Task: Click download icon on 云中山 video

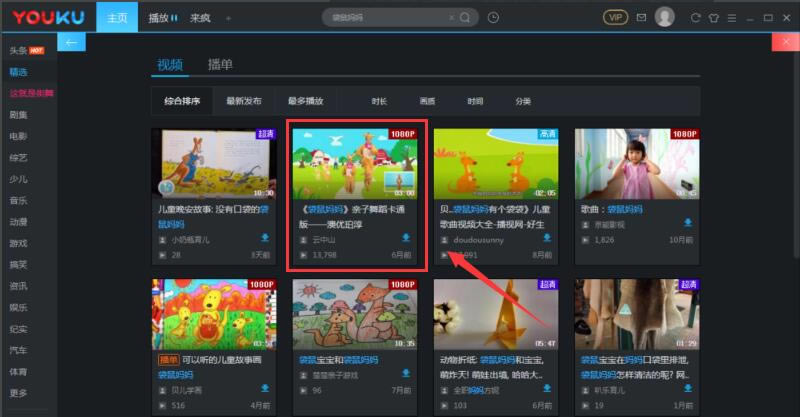Action: tap(406, 238)
